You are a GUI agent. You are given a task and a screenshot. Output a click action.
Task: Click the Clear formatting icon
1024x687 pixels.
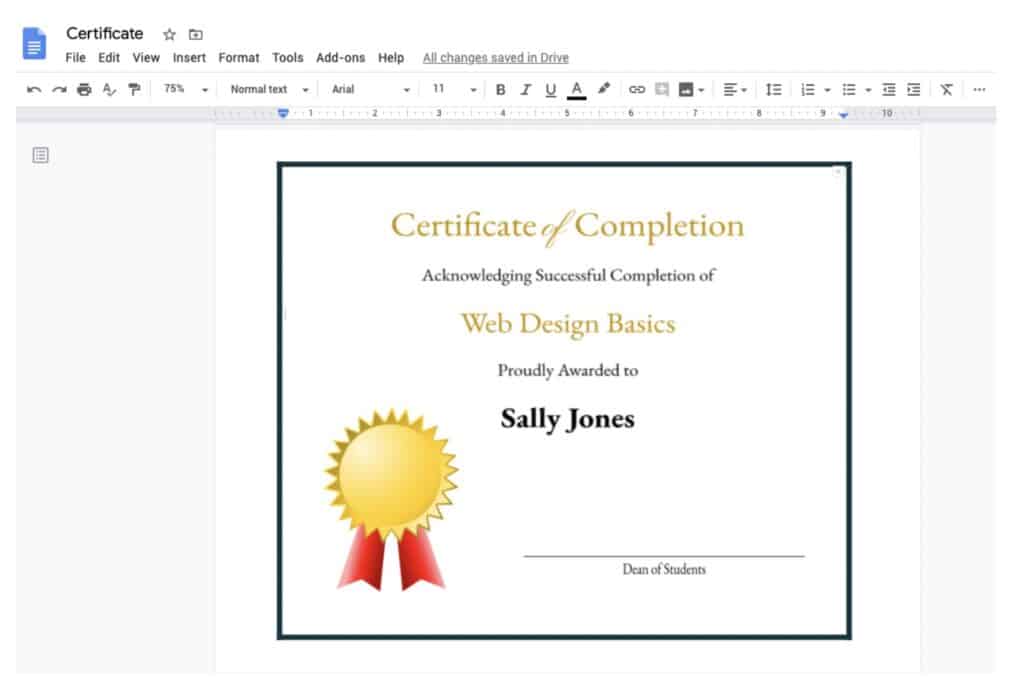point(946,89)
